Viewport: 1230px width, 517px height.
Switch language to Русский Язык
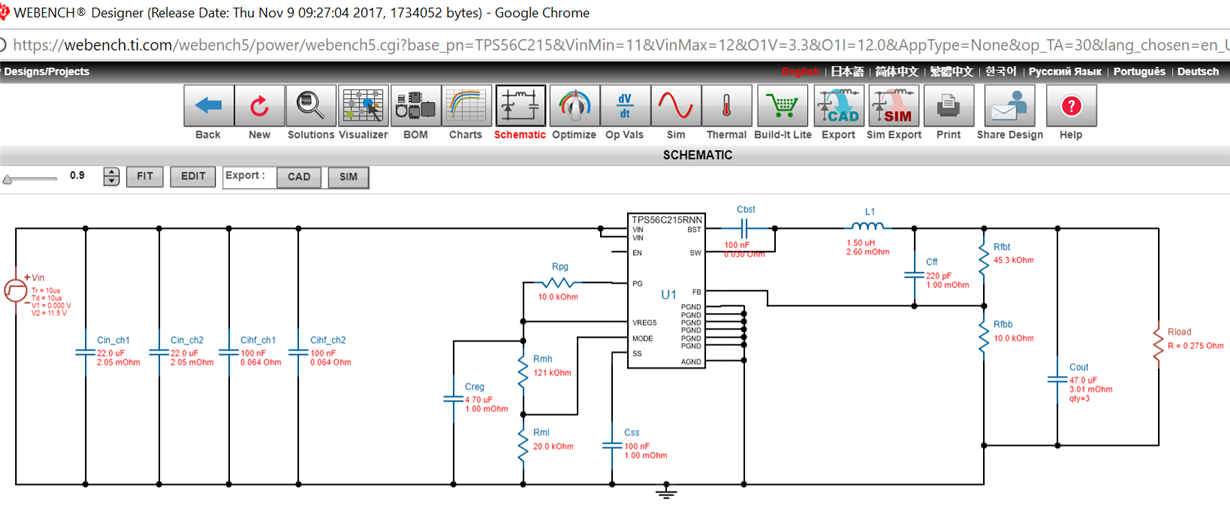click(1065, 72)
